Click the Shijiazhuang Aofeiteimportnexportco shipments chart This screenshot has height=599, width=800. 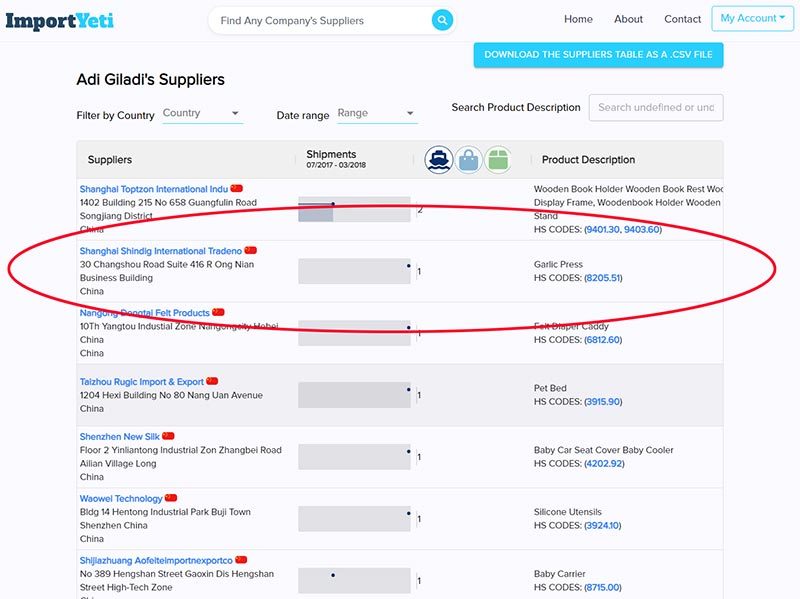(x=354, y=581)
